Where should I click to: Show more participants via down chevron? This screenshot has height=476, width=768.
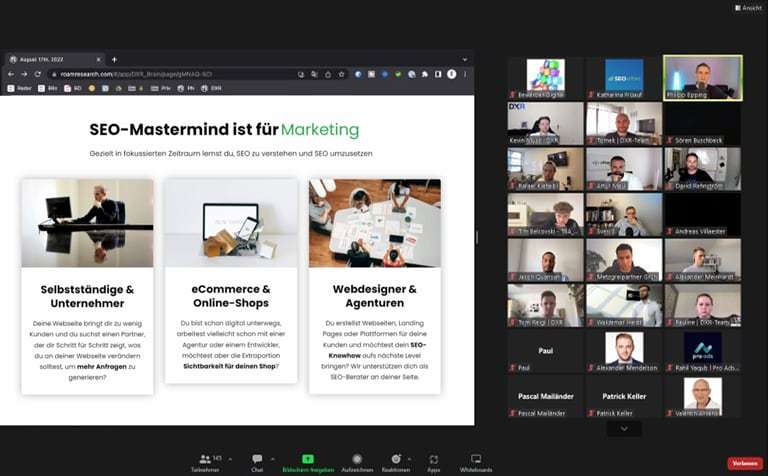coord(624,428)
